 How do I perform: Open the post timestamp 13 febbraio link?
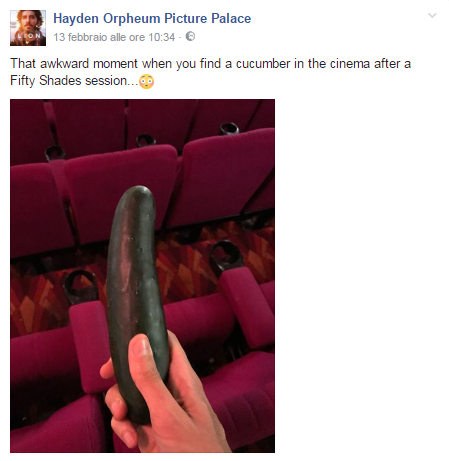pos(114,37)
